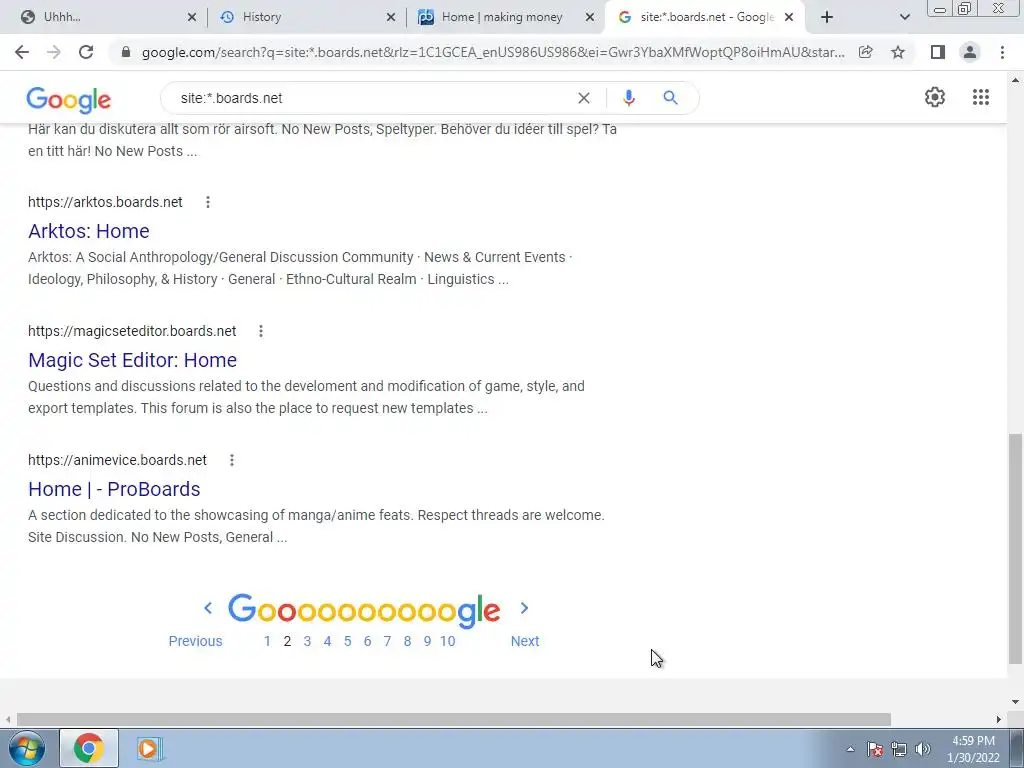Click the Previous page link

coord(195,641)
